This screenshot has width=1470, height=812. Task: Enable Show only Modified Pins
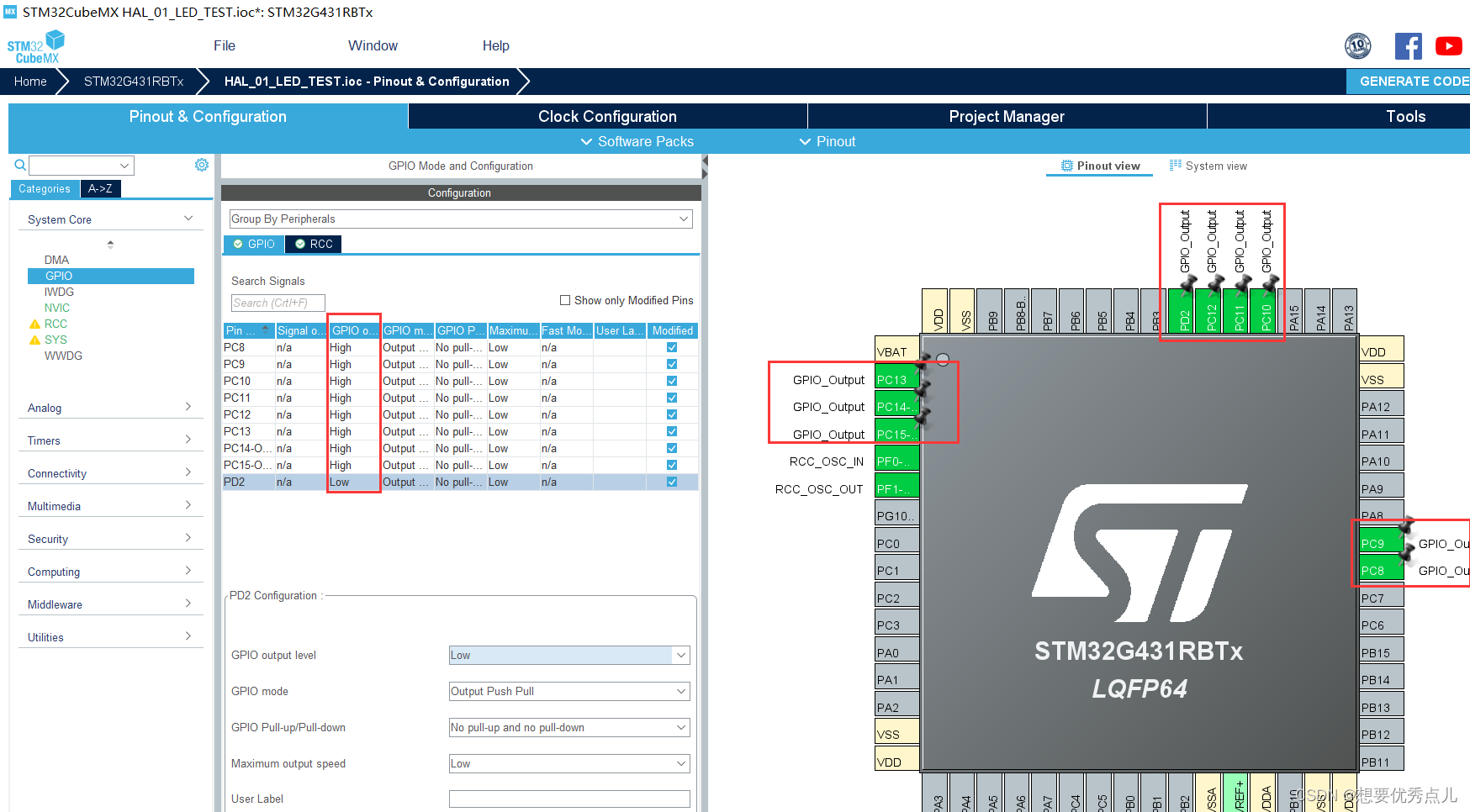pos(565,300)
